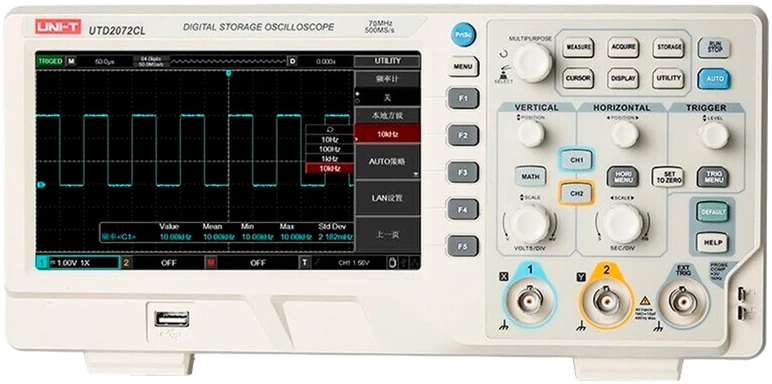The image size is (772, 384).
Task: Open the MEASURE function
Action: 578,47
